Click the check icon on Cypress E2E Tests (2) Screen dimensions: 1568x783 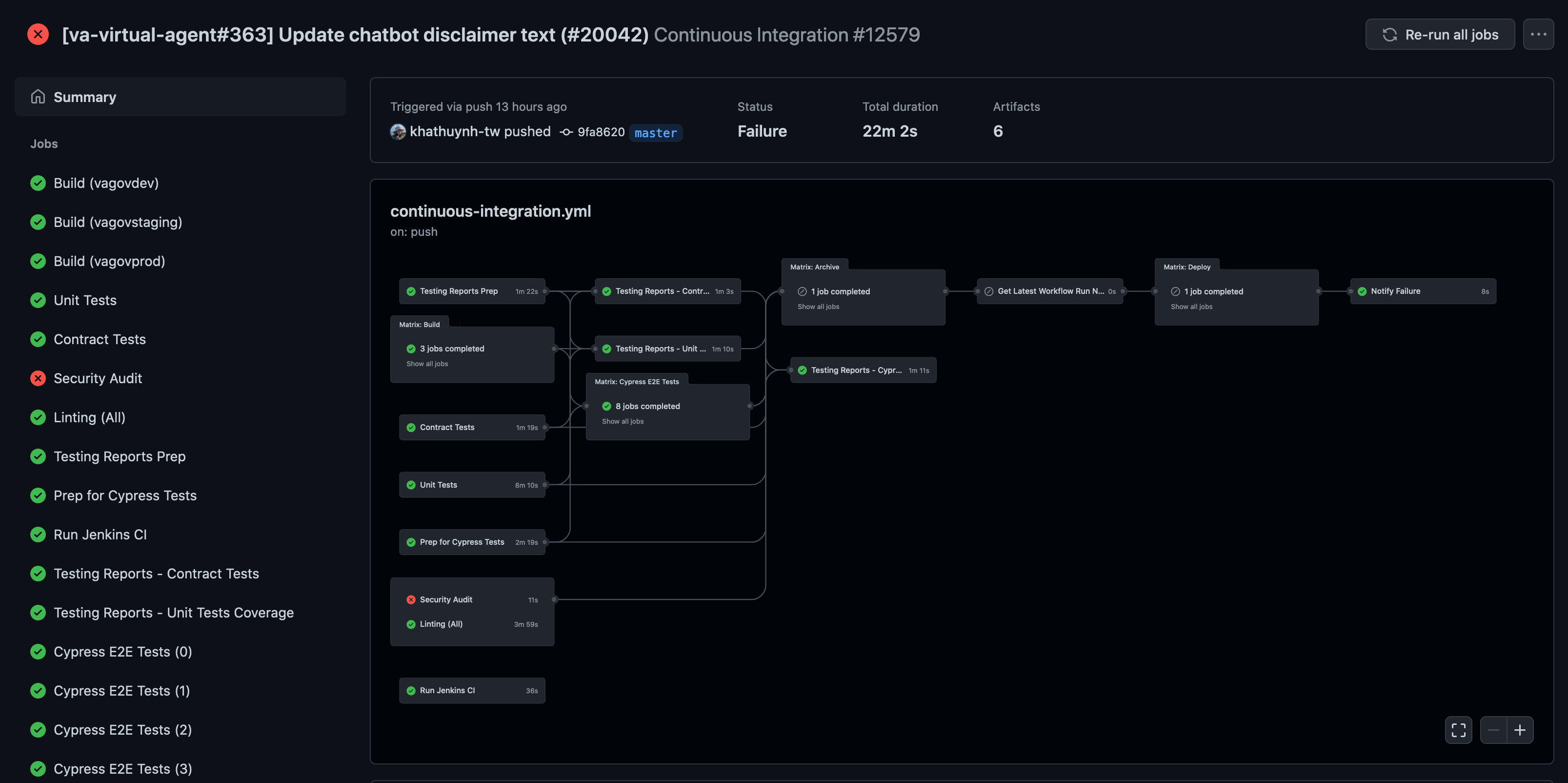[37, 729]
